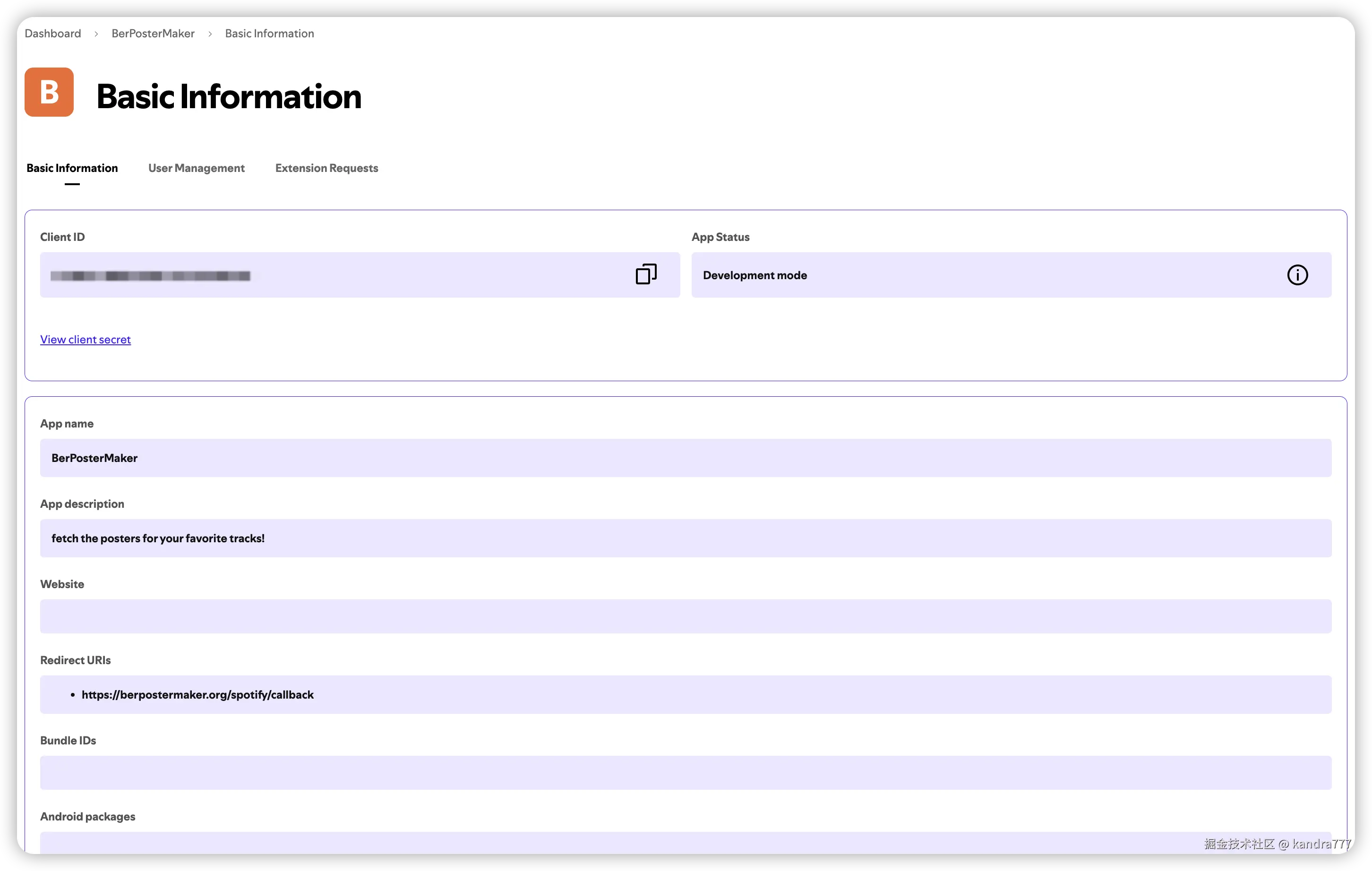Image resolution: width=1372 pixels, height=871 pixels.
Task: Open the Dashboard breadcrumb link
Action: click(53, 34)
